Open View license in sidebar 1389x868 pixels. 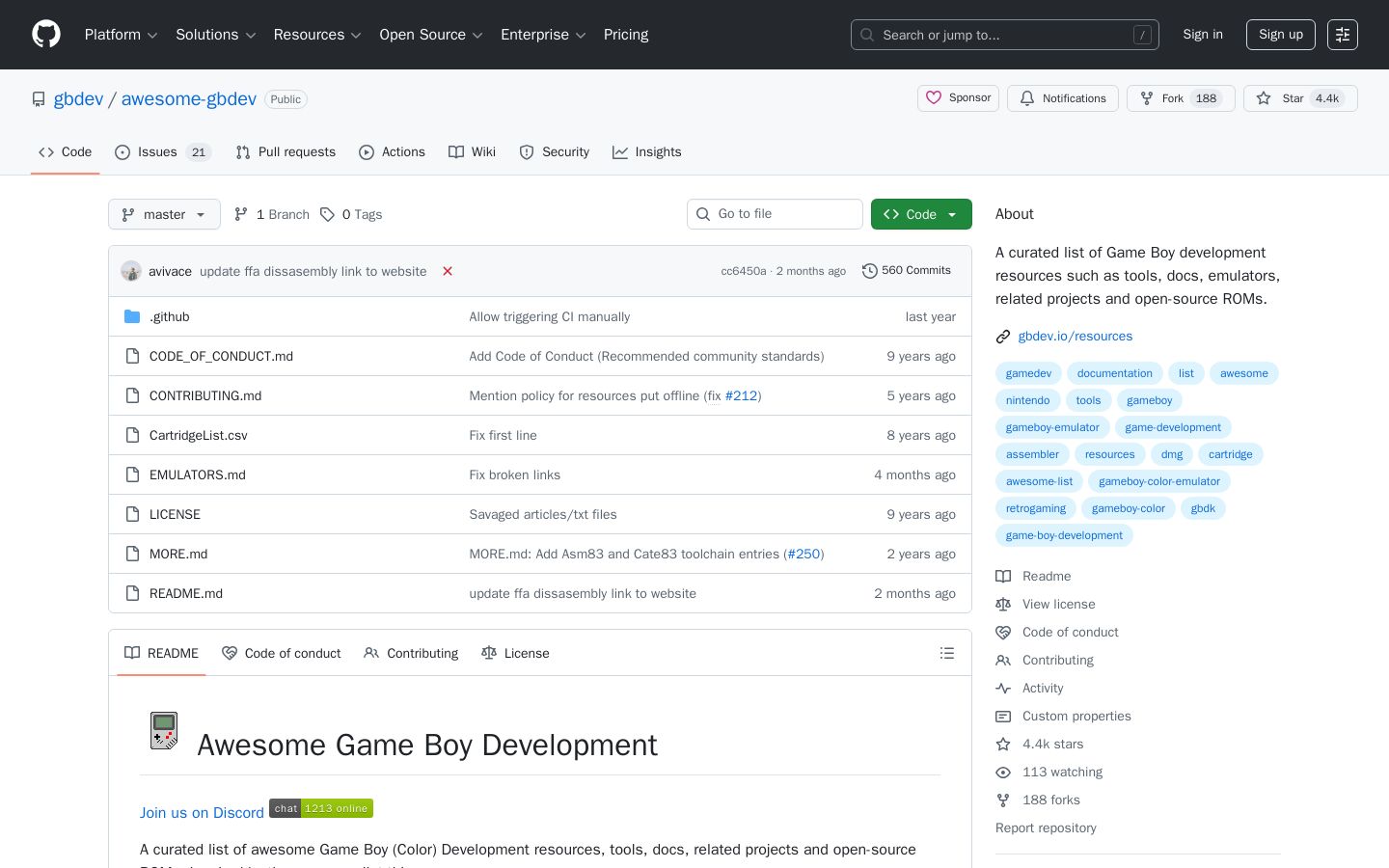pos(1046,604)
